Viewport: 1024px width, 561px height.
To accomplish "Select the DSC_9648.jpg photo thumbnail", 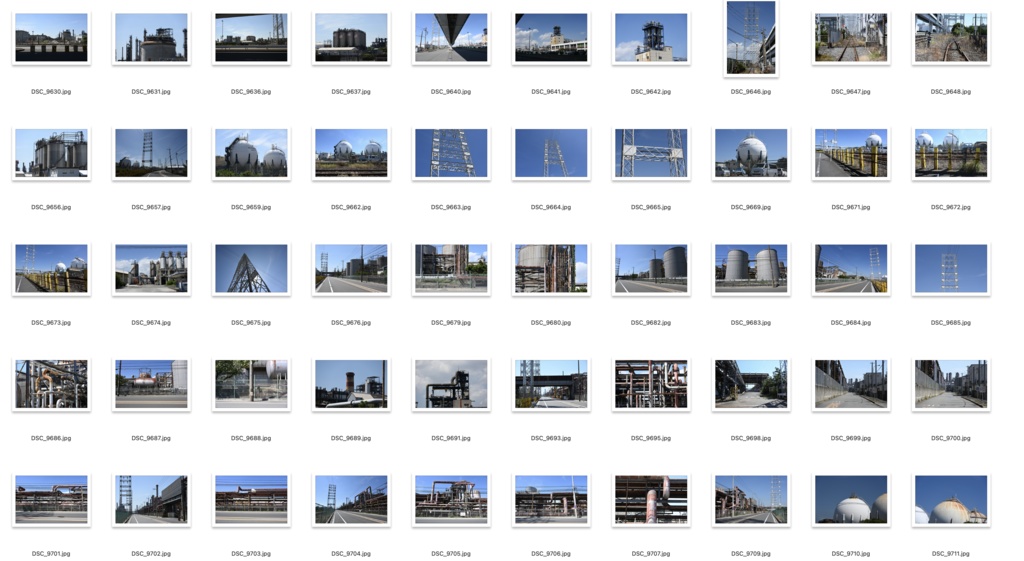I will coord(950,38).
